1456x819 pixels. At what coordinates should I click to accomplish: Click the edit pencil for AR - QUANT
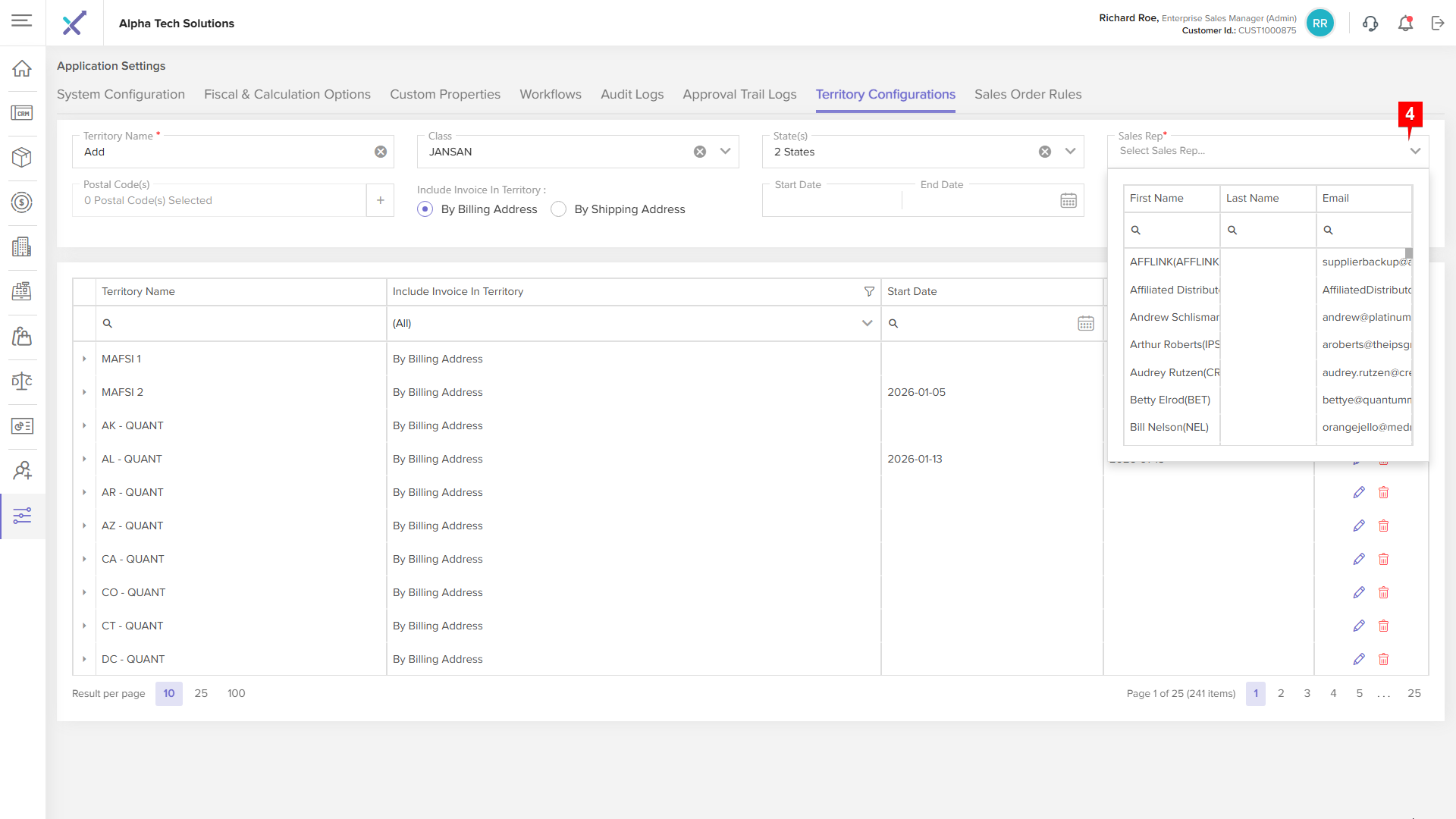click(1359, 492)
